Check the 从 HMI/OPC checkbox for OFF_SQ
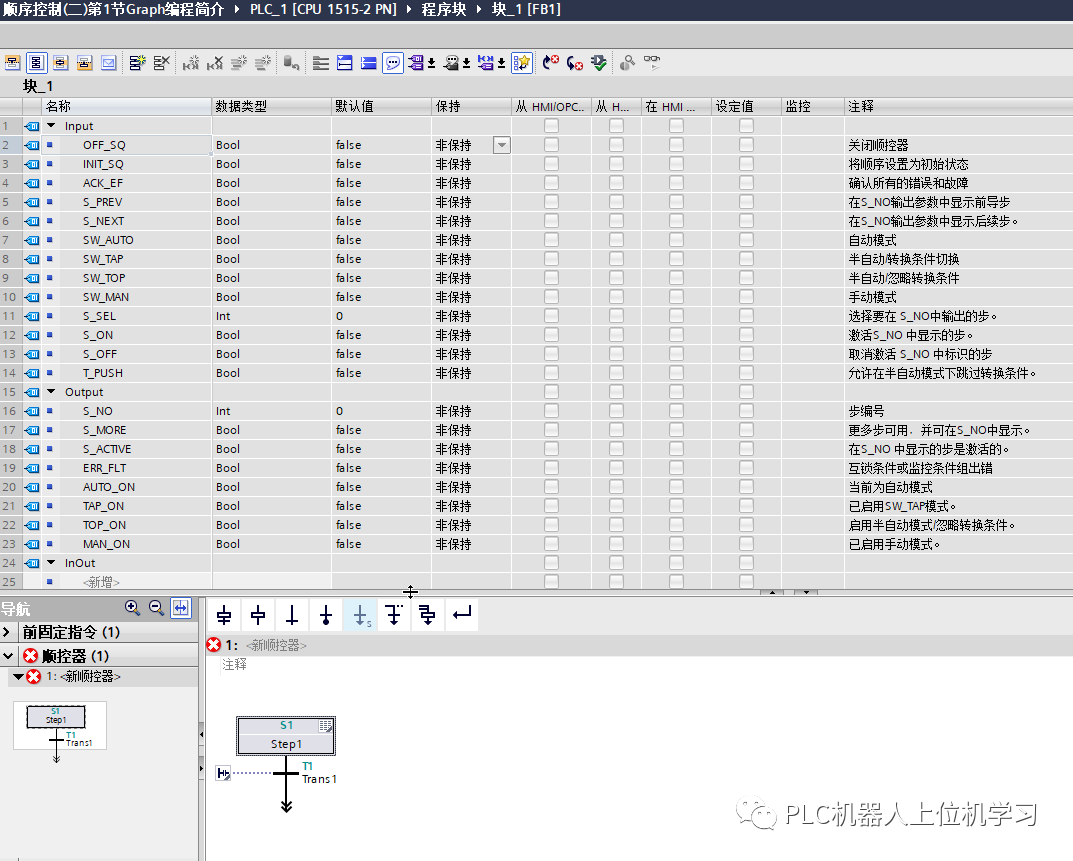The image size is (1073, 861). 549,144
